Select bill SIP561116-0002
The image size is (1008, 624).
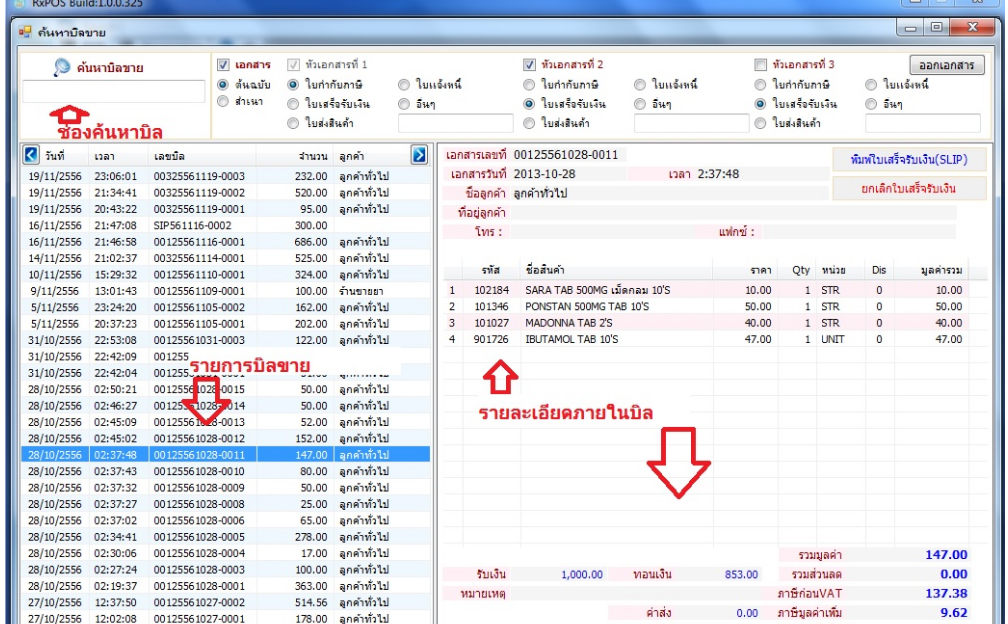tap(226, 225)
